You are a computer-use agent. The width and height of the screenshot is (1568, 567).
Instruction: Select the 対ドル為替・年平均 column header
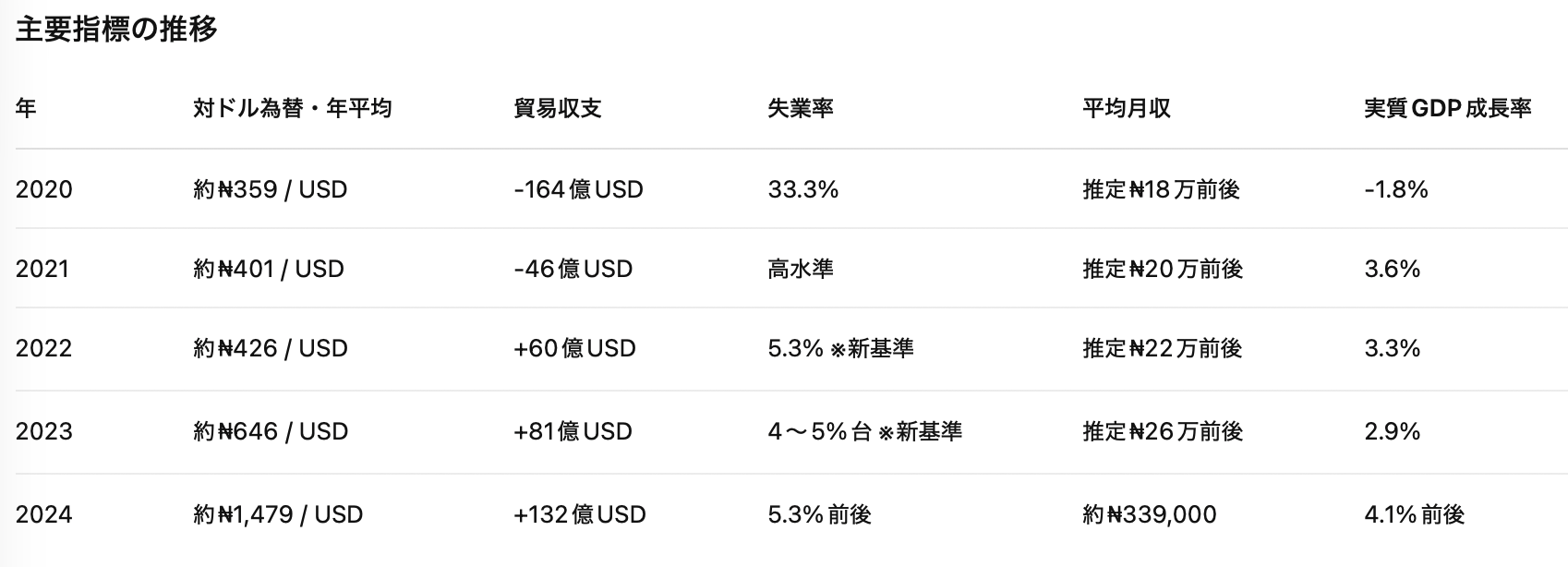tap(292, 108)
